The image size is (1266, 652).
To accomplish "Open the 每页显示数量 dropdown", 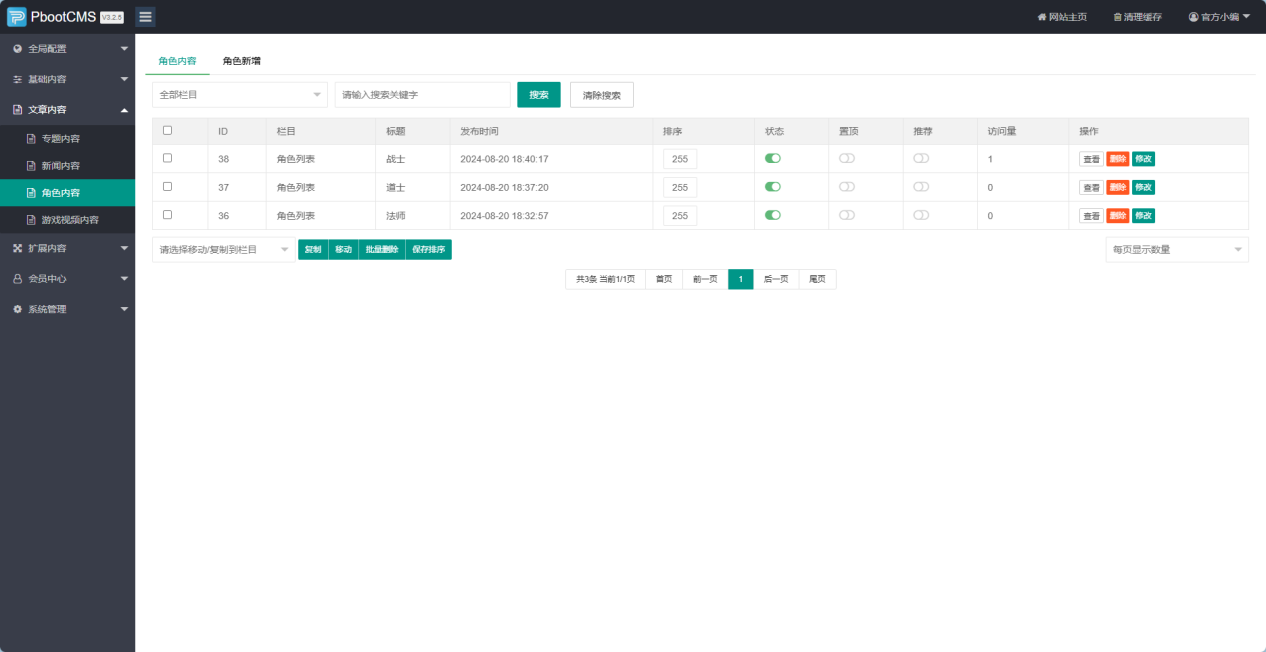I will tap(1177, 249).
